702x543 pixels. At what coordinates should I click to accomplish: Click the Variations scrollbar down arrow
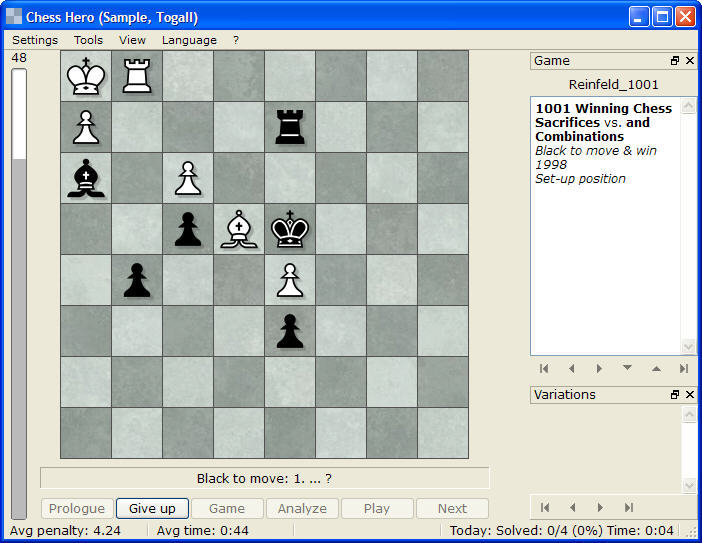[x=689, y=485]
